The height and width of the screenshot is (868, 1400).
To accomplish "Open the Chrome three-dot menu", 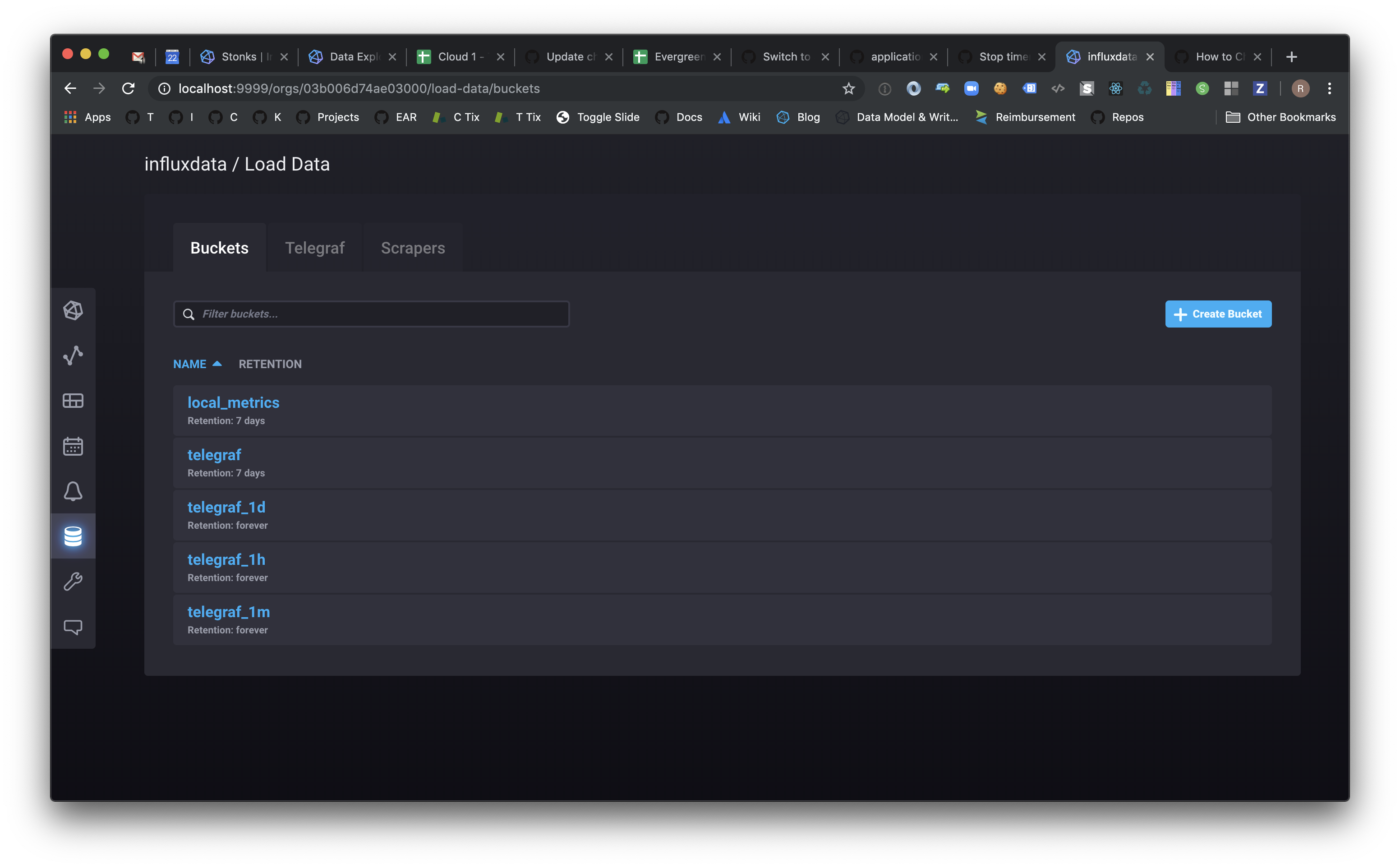I will pyautogui.click(x=1329, y=88).
